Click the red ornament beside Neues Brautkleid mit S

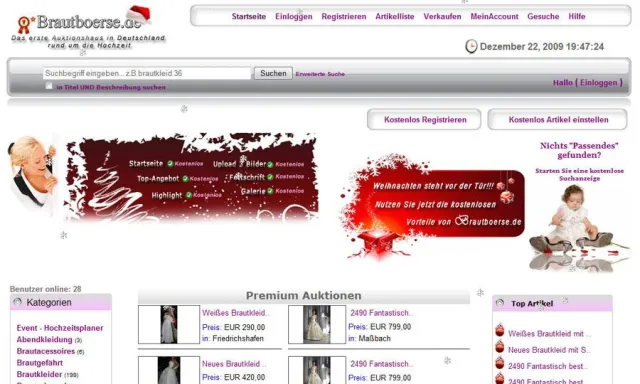(x=500, y=346)
